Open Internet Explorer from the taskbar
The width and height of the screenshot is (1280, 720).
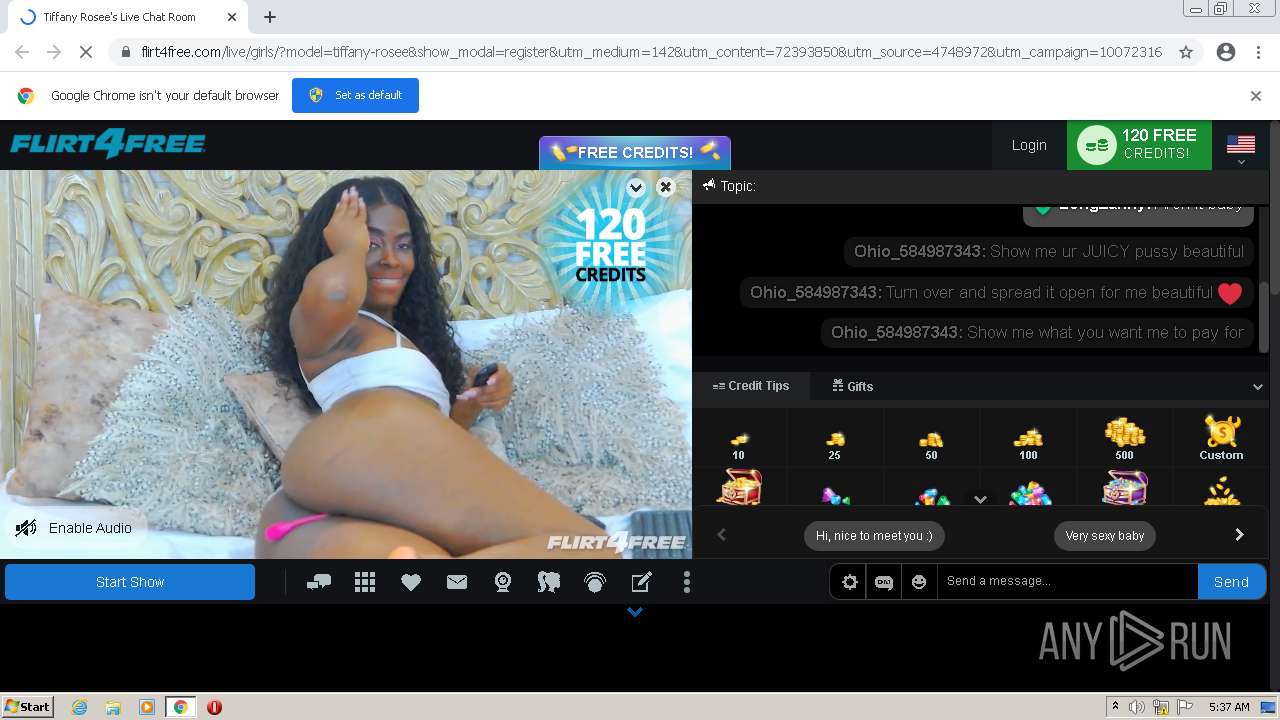[x=79, y=707]
